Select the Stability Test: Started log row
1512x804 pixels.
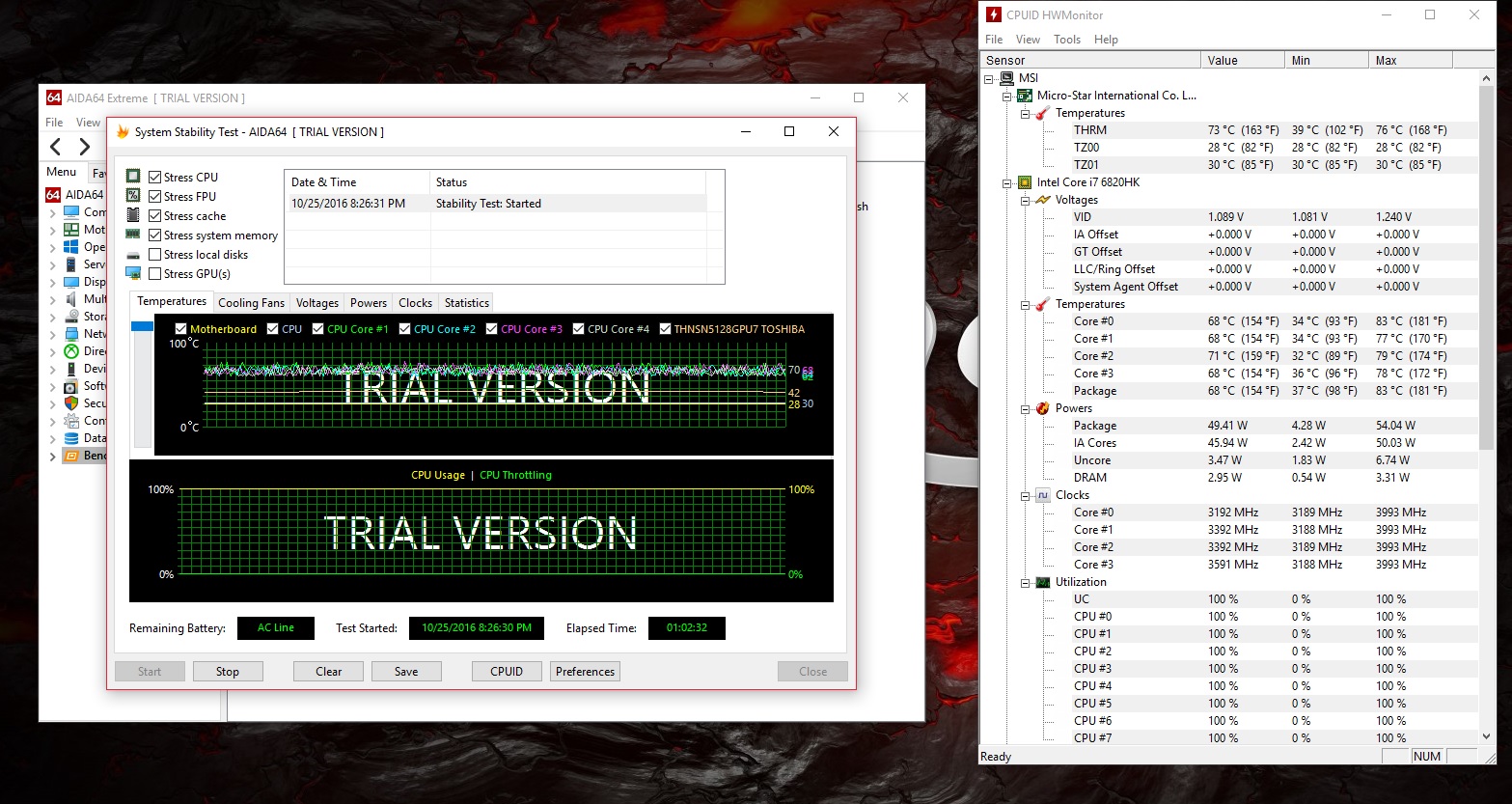pos(498,204)
